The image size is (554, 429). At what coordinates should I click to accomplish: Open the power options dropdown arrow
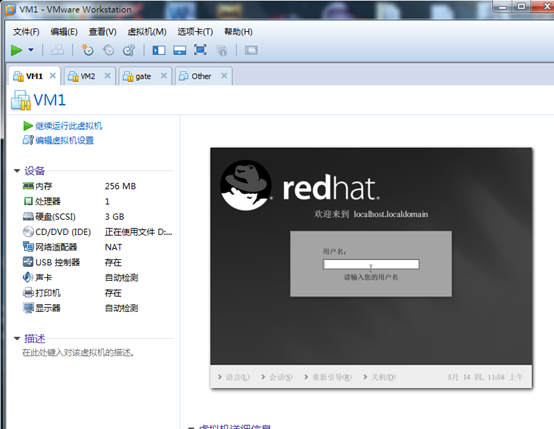click(31, 50)
